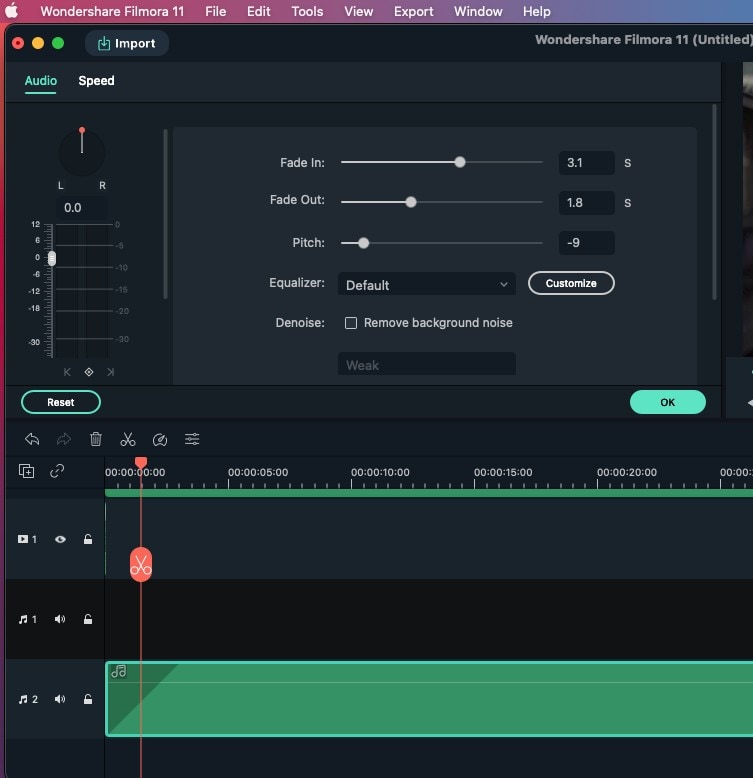Click the video track 1 icon
753x778 pixels.
pyautogui.click(x=23, y=539)
